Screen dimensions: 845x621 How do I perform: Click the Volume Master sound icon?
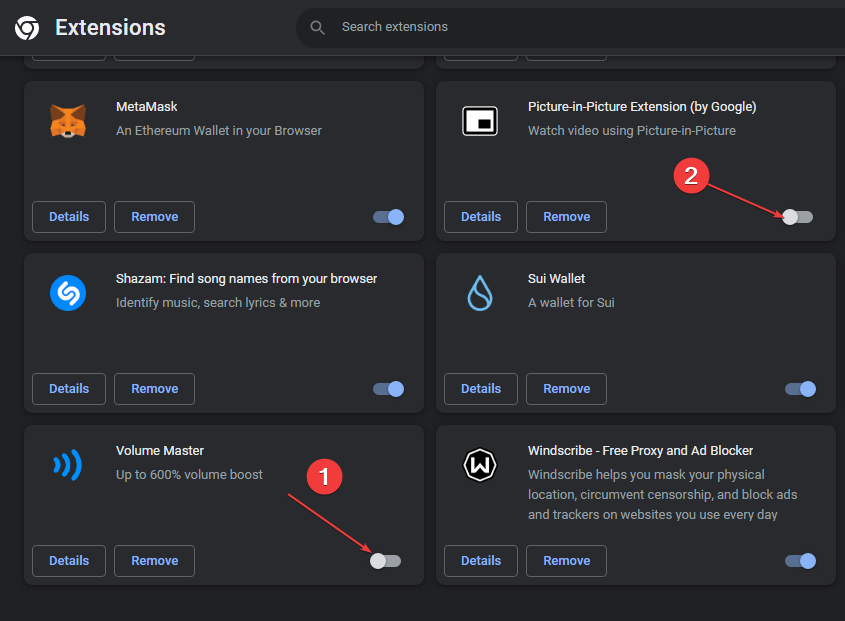(68, 466)
